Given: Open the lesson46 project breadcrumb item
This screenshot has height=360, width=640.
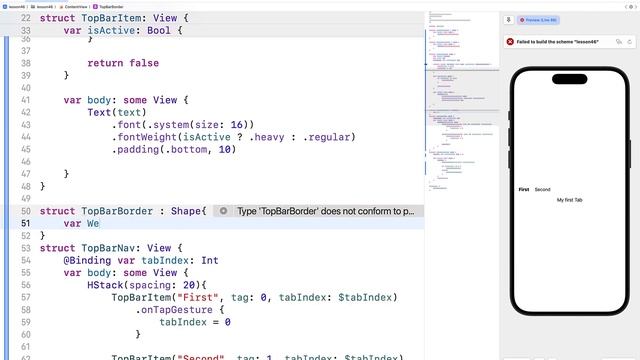Looking at the screenshot, I should (x=14, y=7).
